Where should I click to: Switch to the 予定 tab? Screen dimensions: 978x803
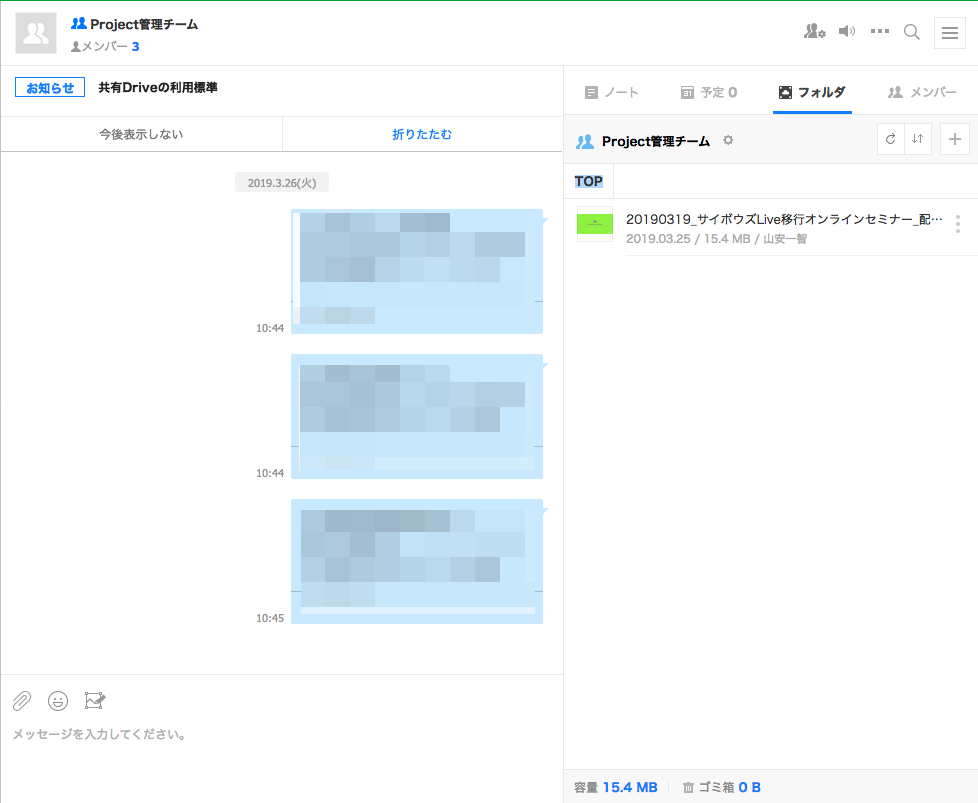click(x=708, y=92)
